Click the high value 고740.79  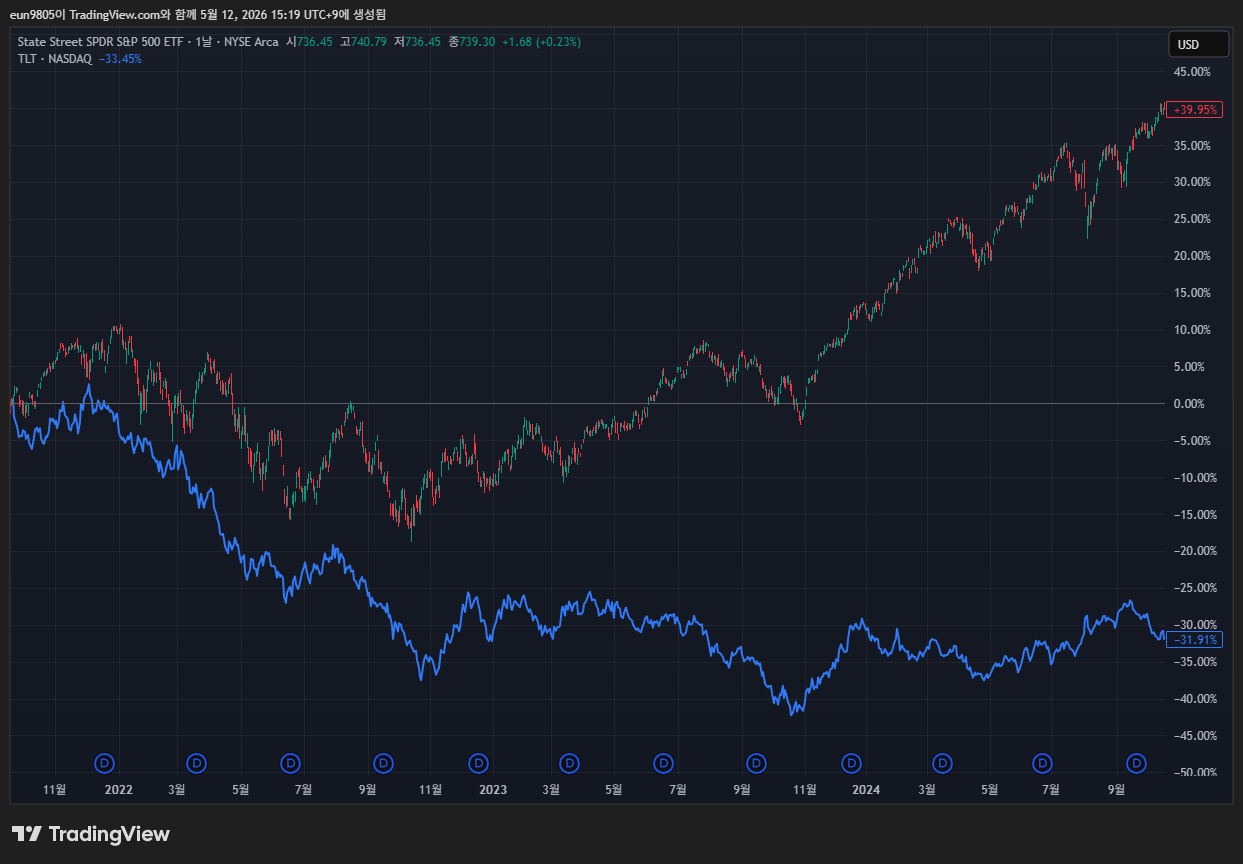tap(363, 42)
